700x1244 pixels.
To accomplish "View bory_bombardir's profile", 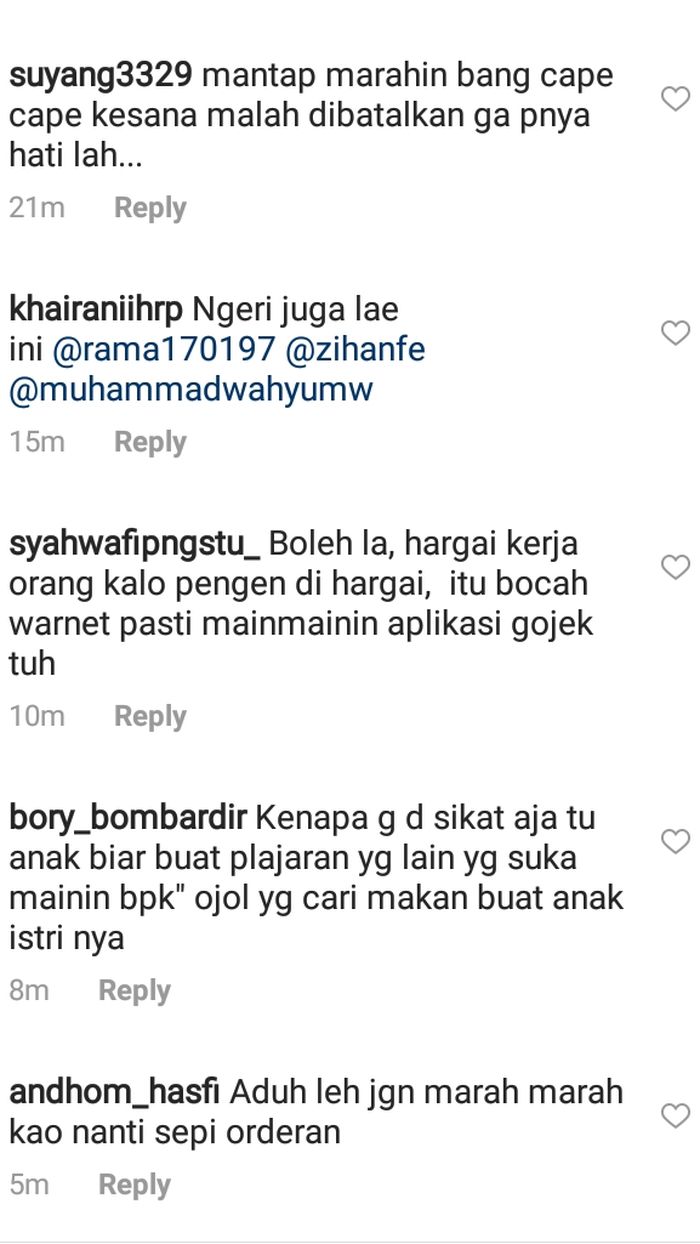I will pos(128,819).
